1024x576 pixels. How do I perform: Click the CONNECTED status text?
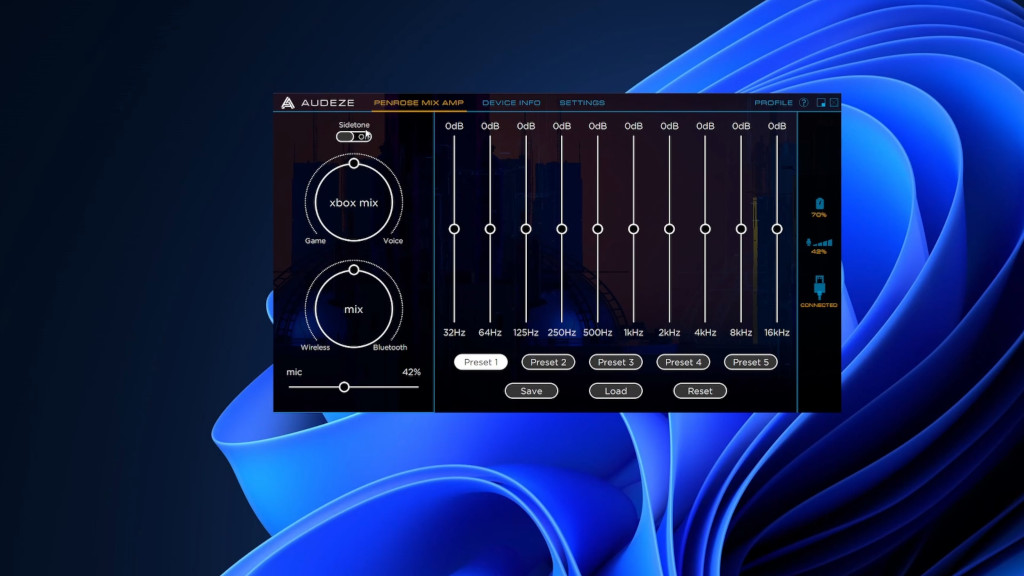(819, 305)
